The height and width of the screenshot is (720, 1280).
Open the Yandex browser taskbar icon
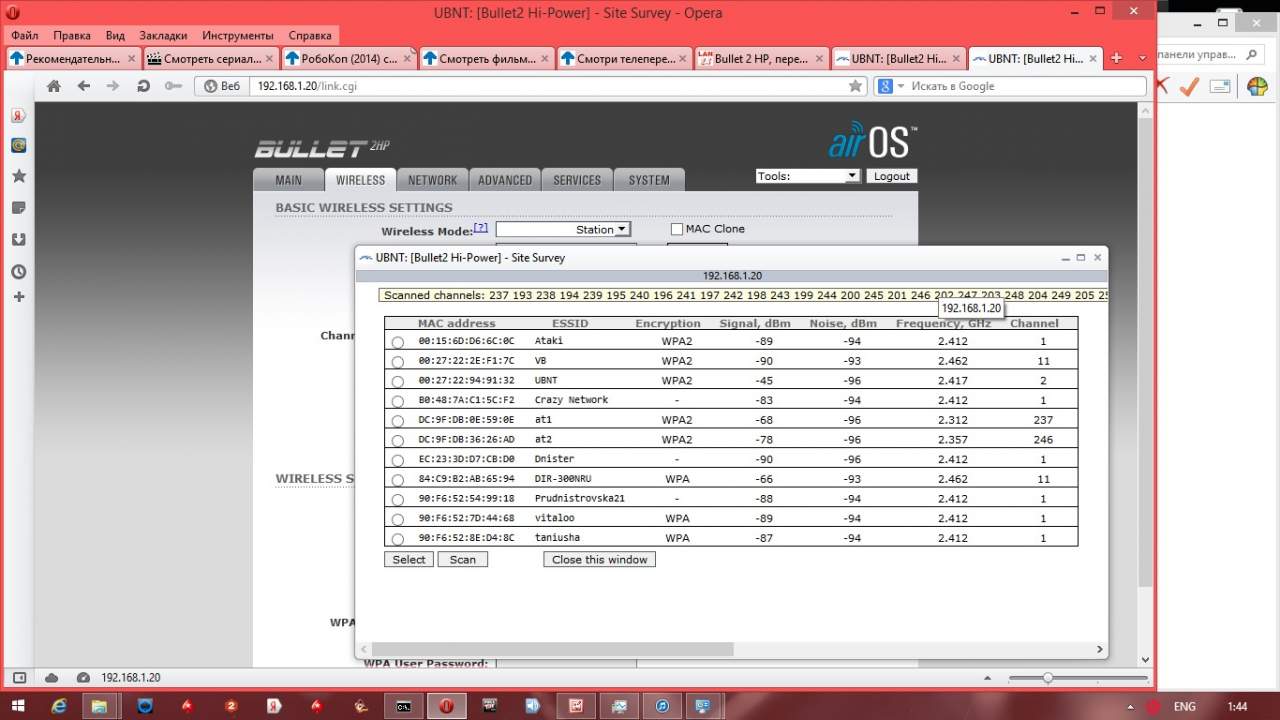coord(273,706)
